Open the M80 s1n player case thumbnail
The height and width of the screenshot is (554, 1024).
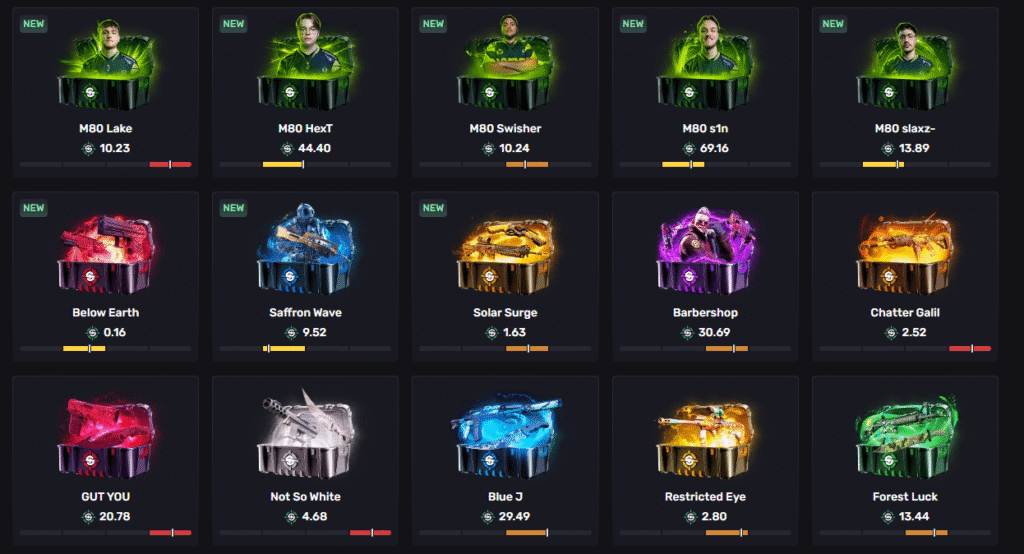coord(705,63)
